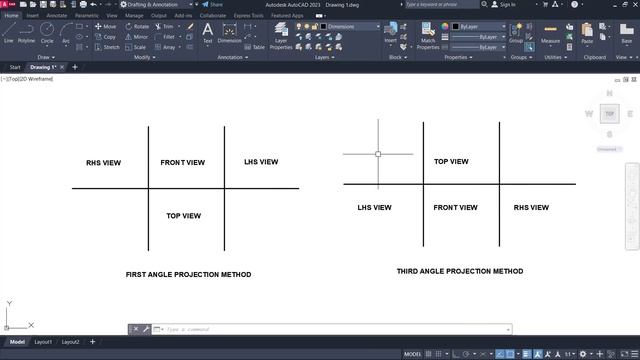Switch to the Start tab
Viewport: 640px width, 360px height.
point(15,67)
